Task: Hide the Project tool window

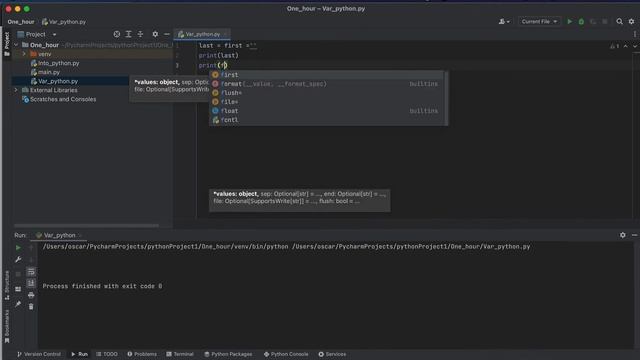Action: tap(167, 34)
